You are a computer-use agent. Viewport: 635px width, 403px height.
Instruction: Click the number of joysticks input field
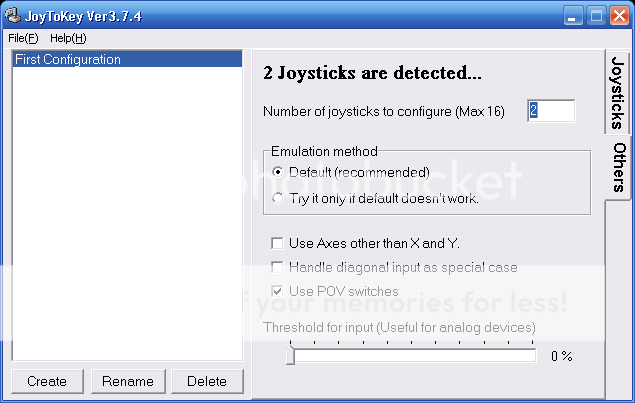pos(550,111)
